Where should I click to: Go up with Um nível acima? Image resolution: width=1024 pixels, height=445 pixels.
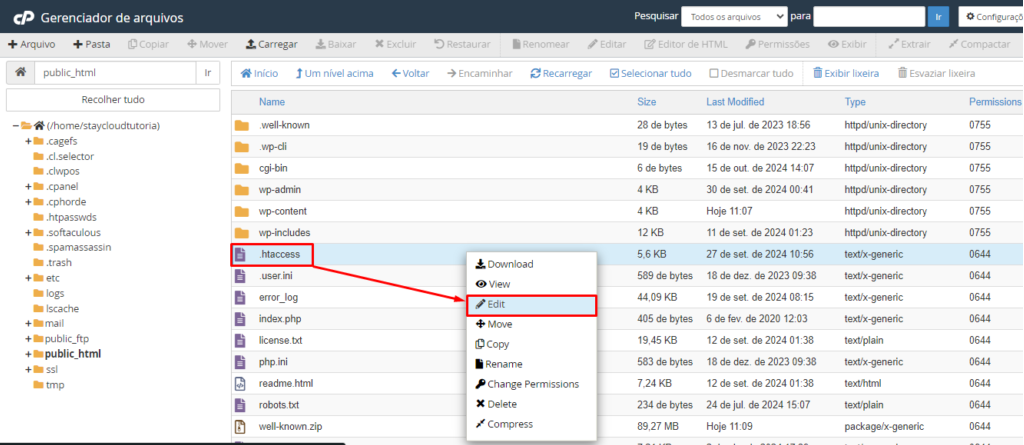(334, 73)
